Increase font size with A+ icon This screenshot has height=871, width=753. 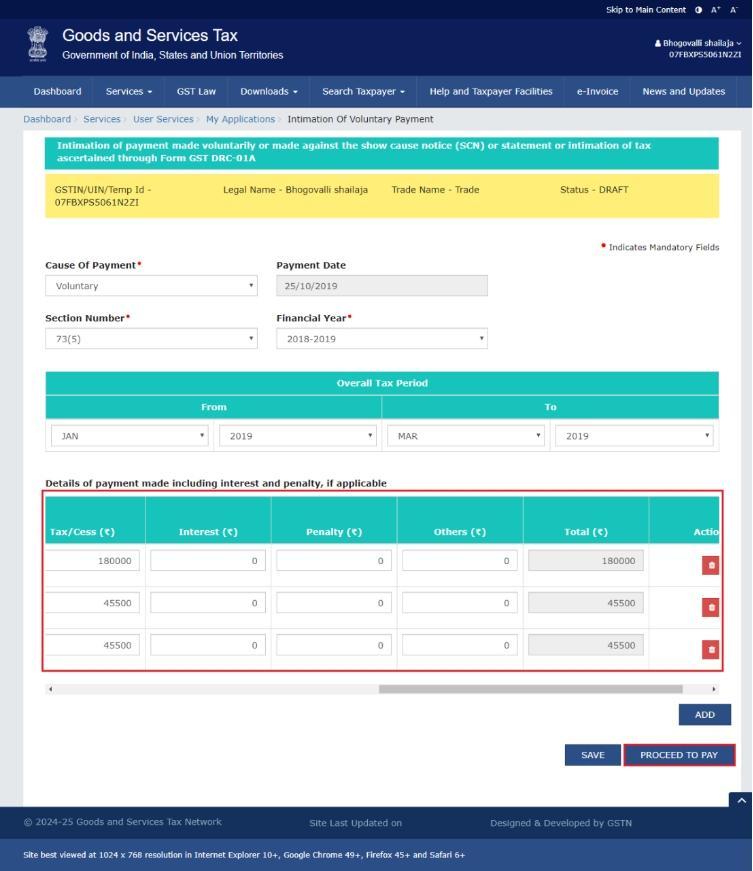(716, 10)
